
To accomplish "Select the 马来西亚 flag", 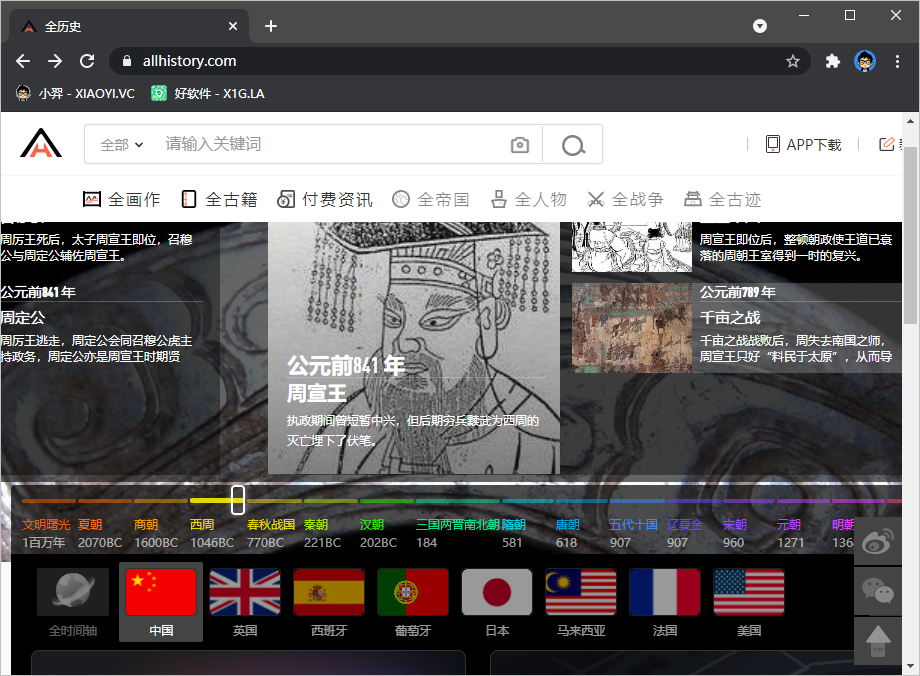I will [581, 592].
